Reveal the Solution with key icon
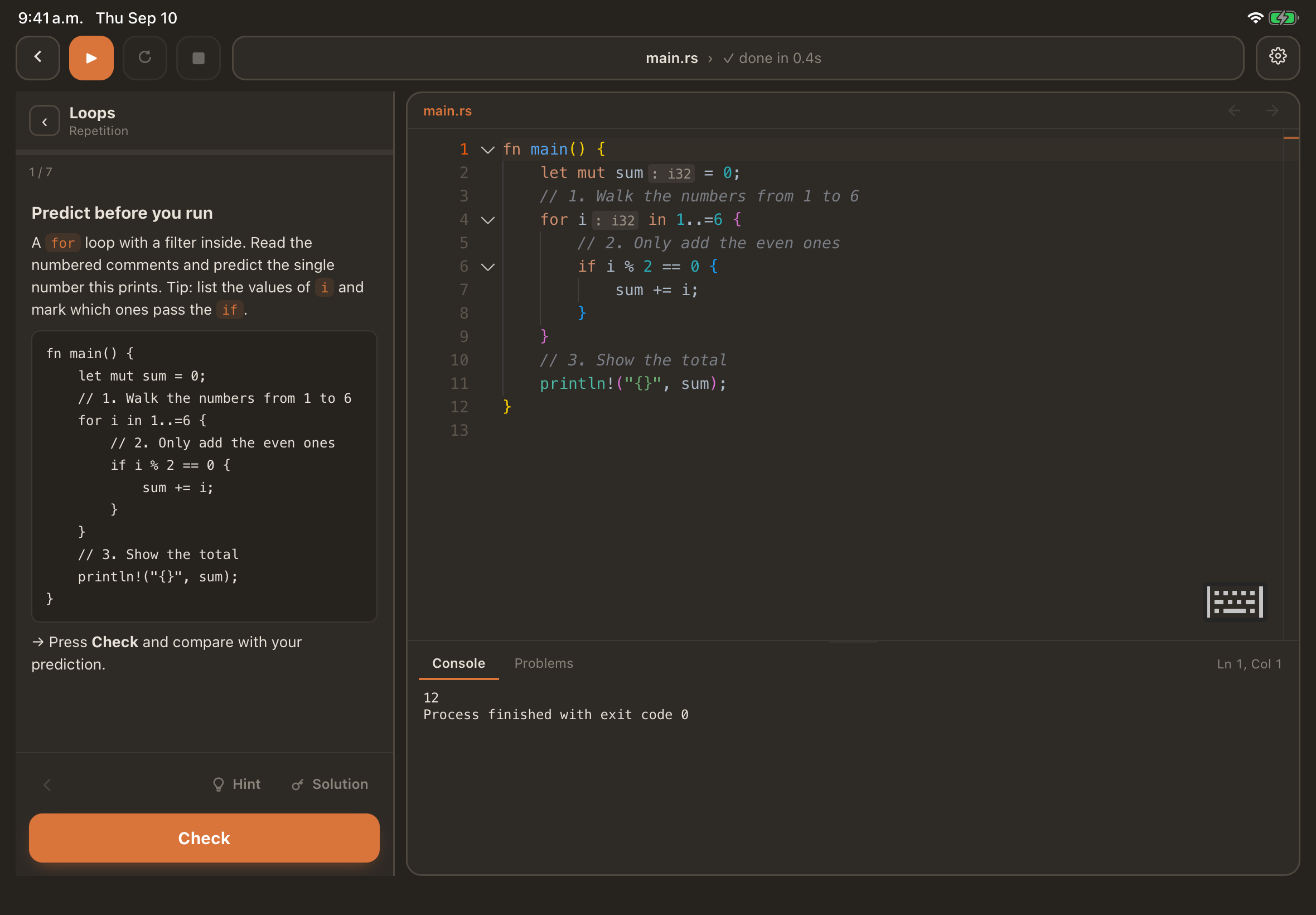This screenshot has width=1316, height=915. 330,784
